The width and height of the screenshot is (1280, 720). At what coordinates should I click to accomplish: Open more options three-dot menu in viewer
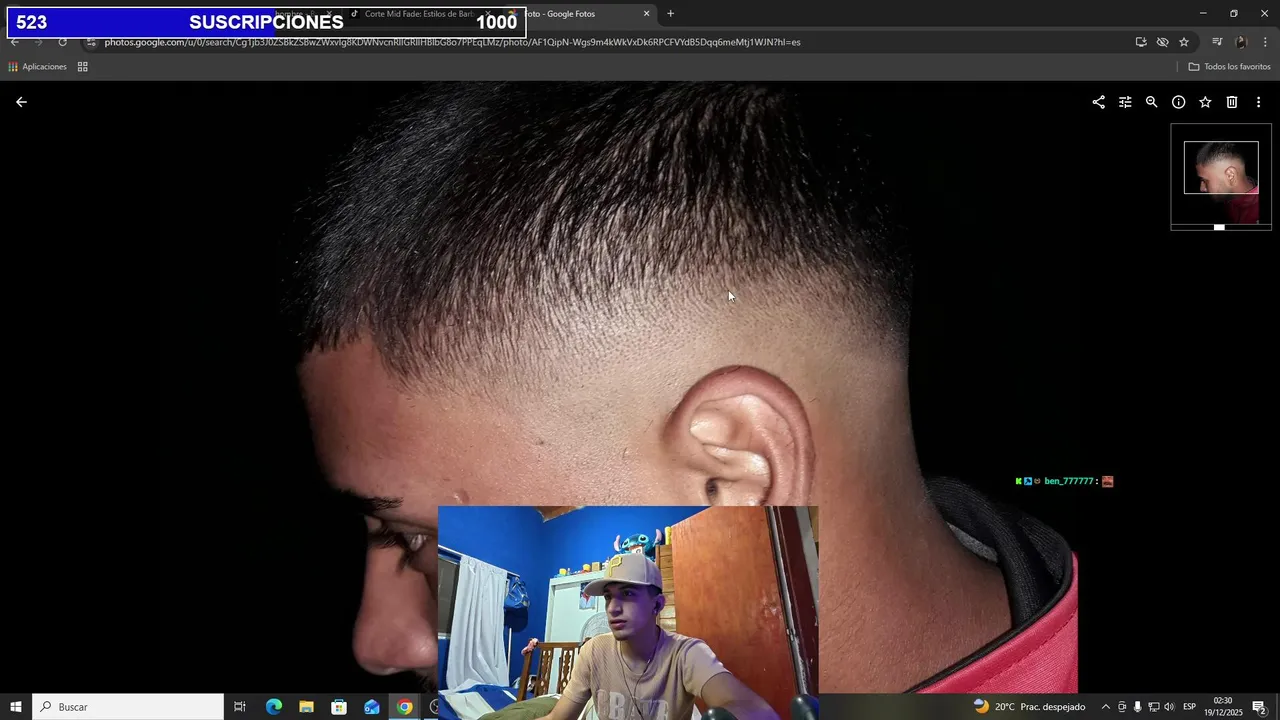[1258, 102]
